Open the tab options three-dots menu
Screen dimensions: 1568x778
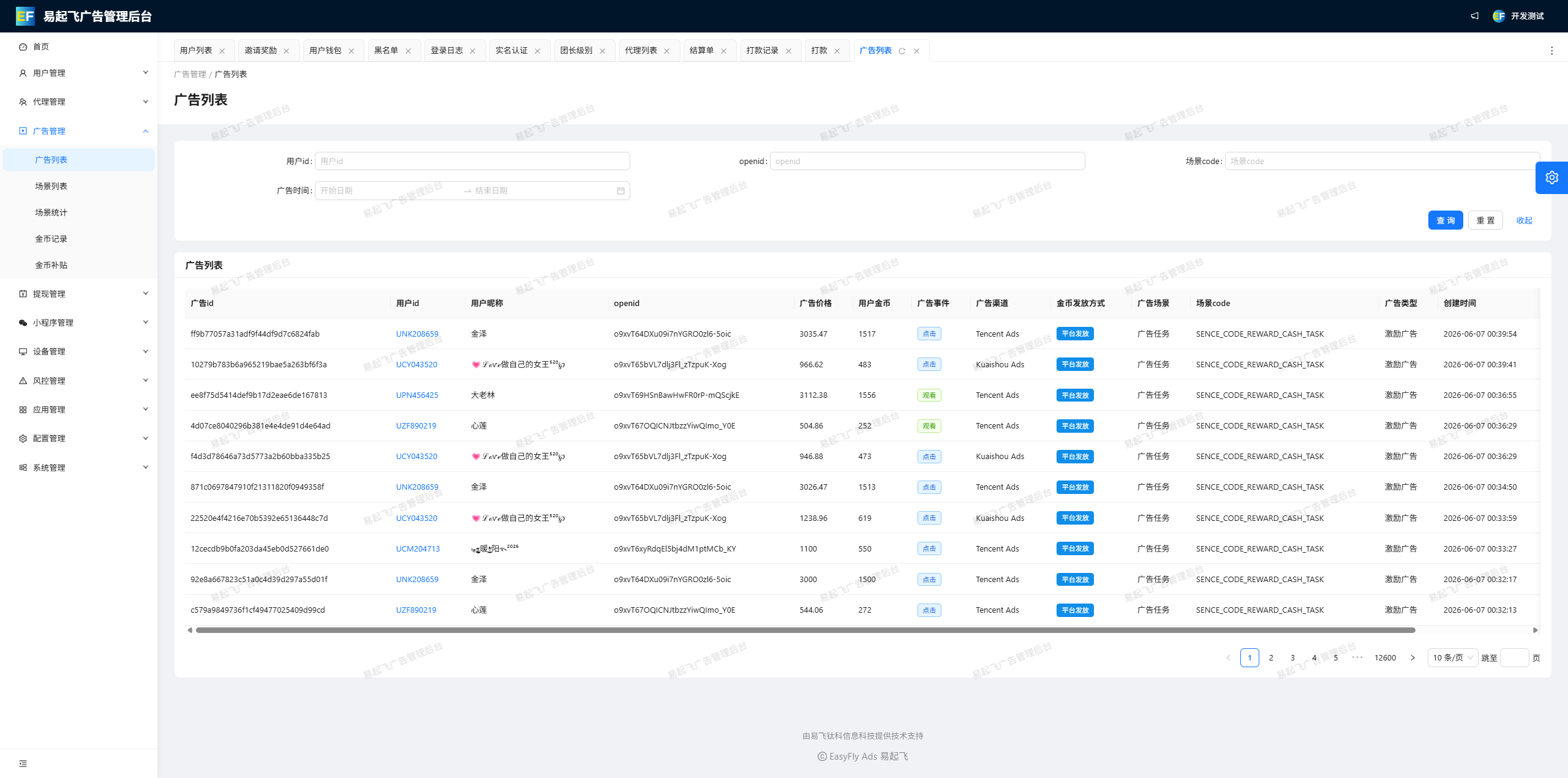[1552, 51]
